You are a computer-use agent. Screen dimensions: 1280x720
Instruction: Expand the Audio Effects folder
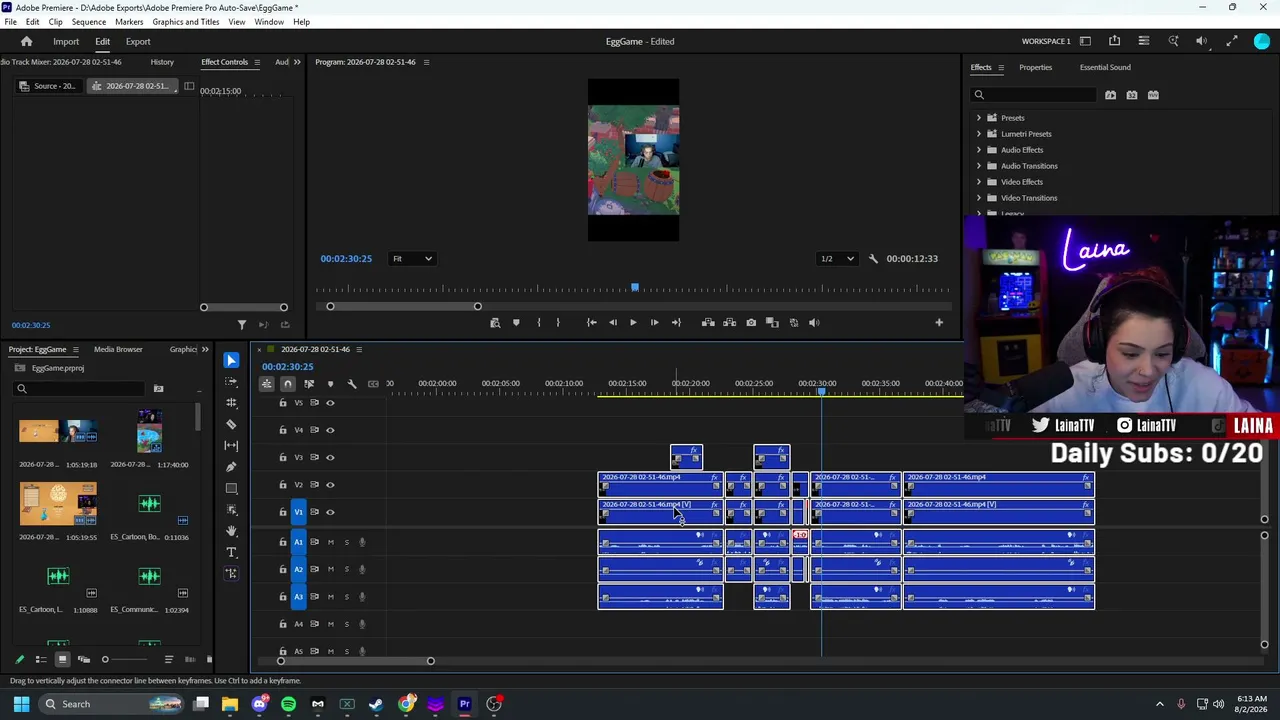coord(979,150)
